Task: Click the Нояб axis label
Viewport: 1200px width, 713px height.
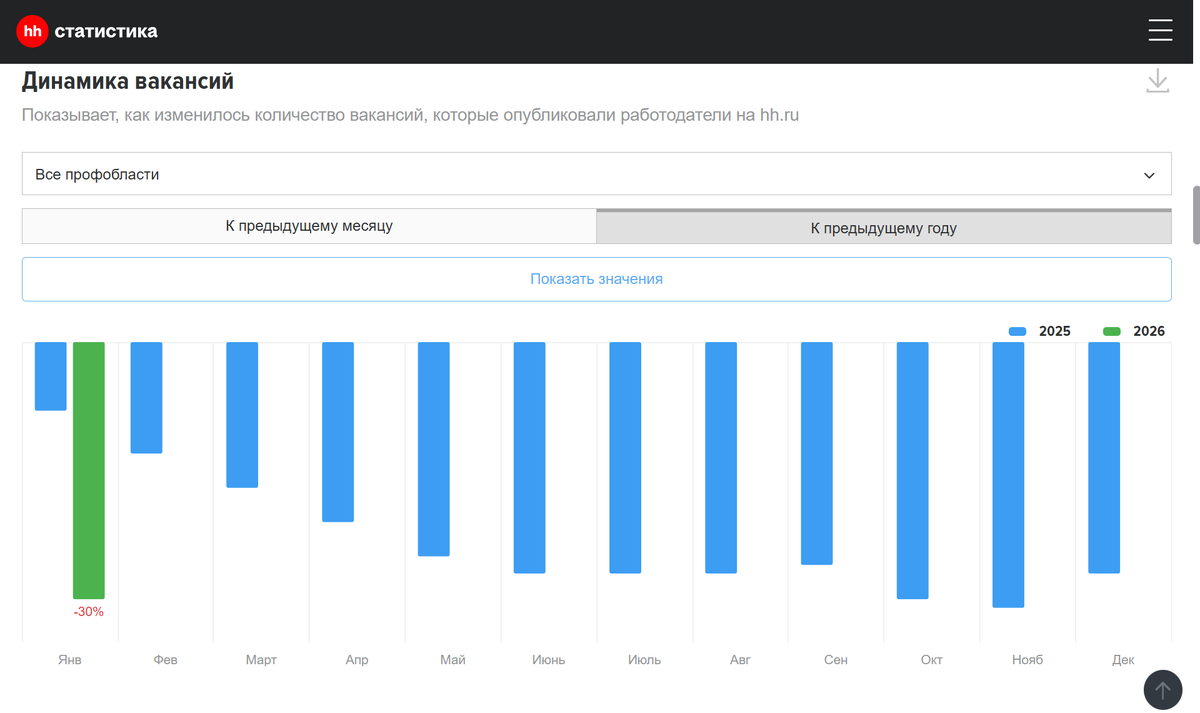Action: pyautogui.click(x=1027, y=660)
